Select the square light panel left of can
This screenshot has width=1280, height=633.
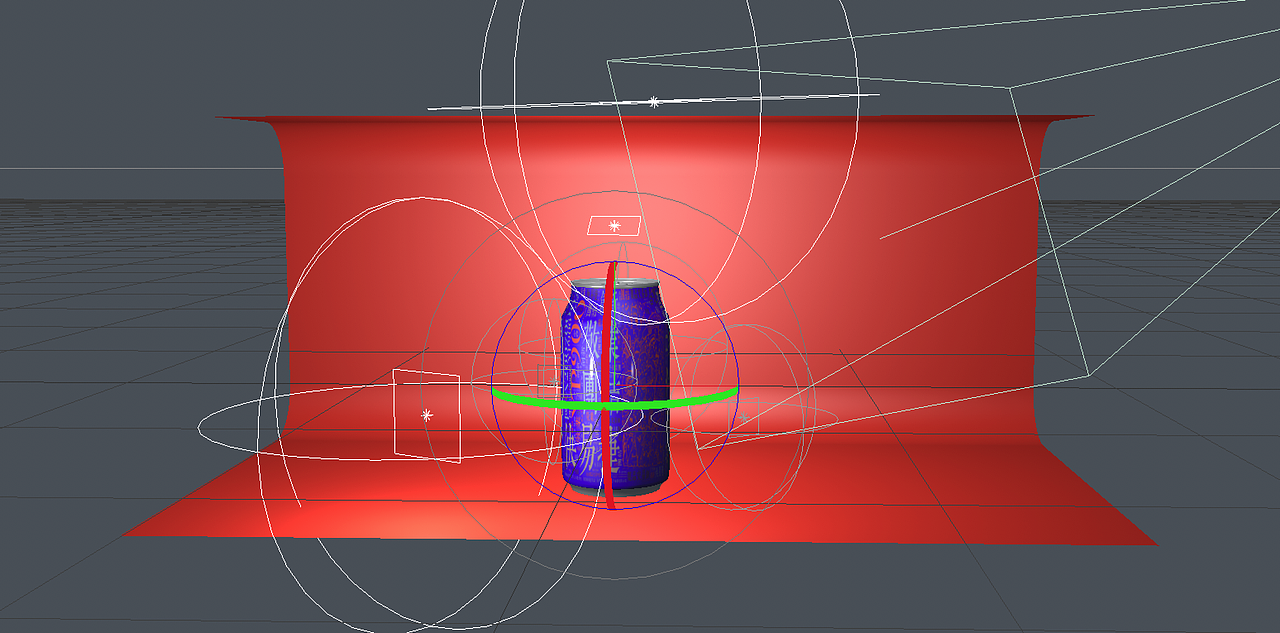pos(427,415)
